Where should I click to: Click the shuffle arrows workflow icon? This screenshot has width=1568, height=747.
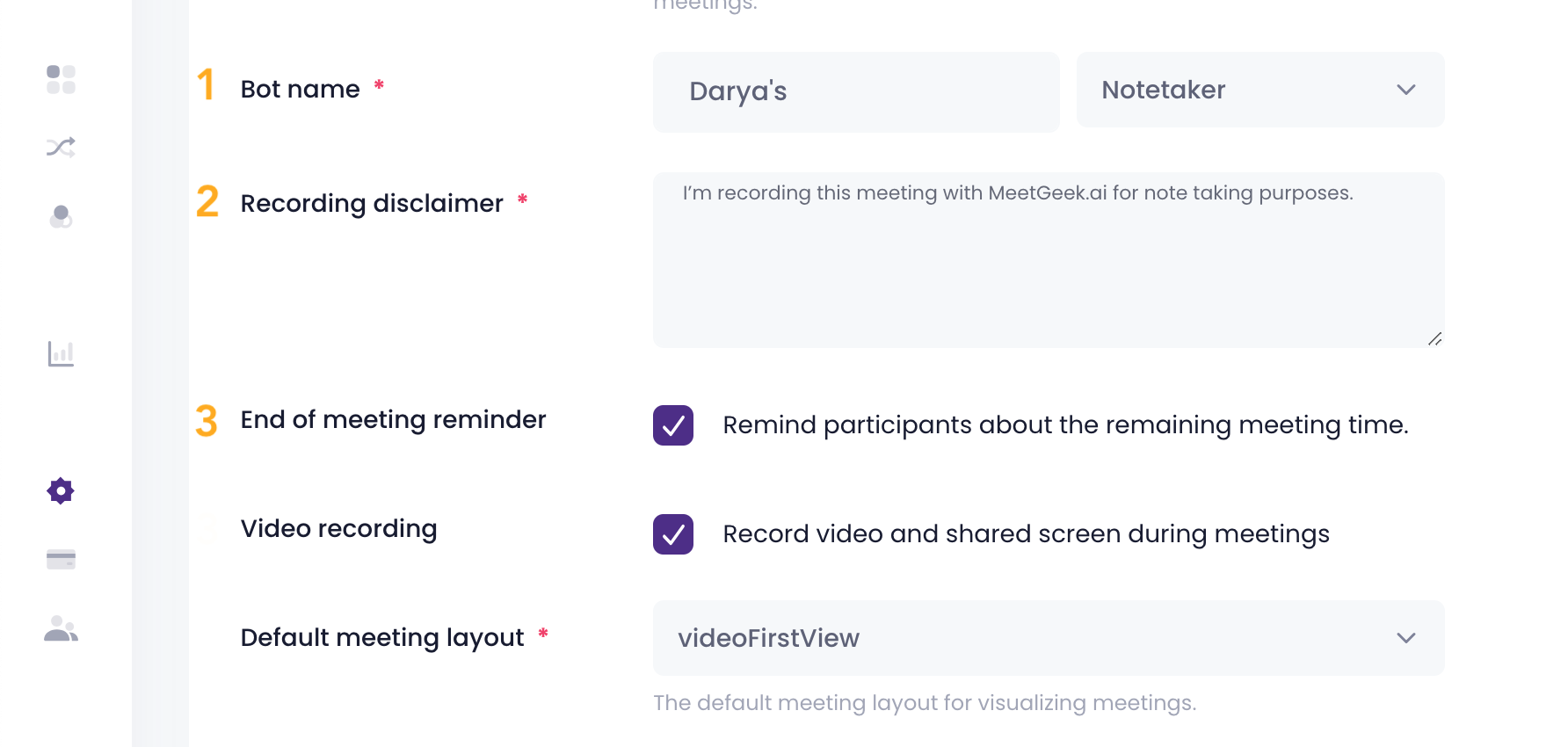click(x=61, y=147)
